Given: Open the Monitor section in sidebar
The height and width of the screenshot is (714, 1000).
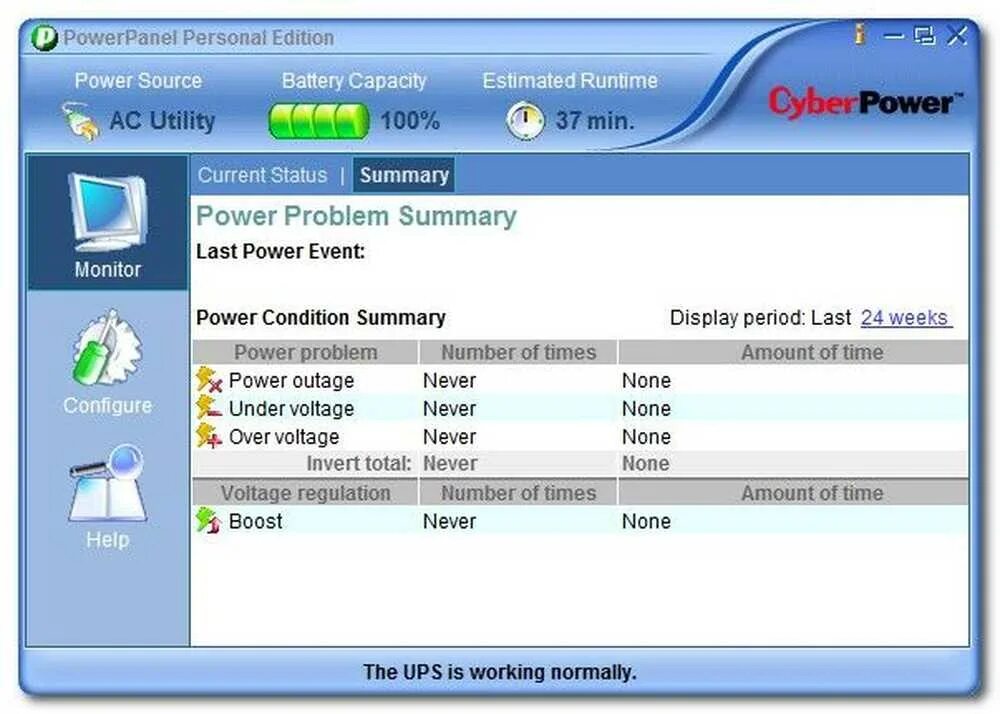Looking at the screenshot, I should (x=108, y=222).
